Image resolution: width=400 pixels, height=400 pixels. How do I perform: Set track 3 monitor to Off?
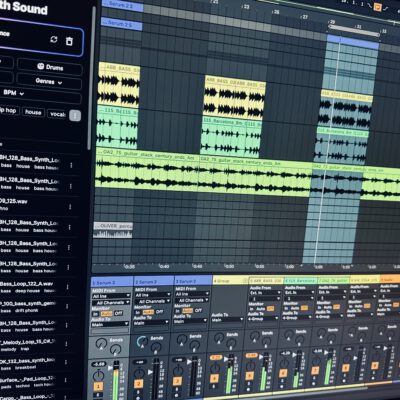point(198,310)
